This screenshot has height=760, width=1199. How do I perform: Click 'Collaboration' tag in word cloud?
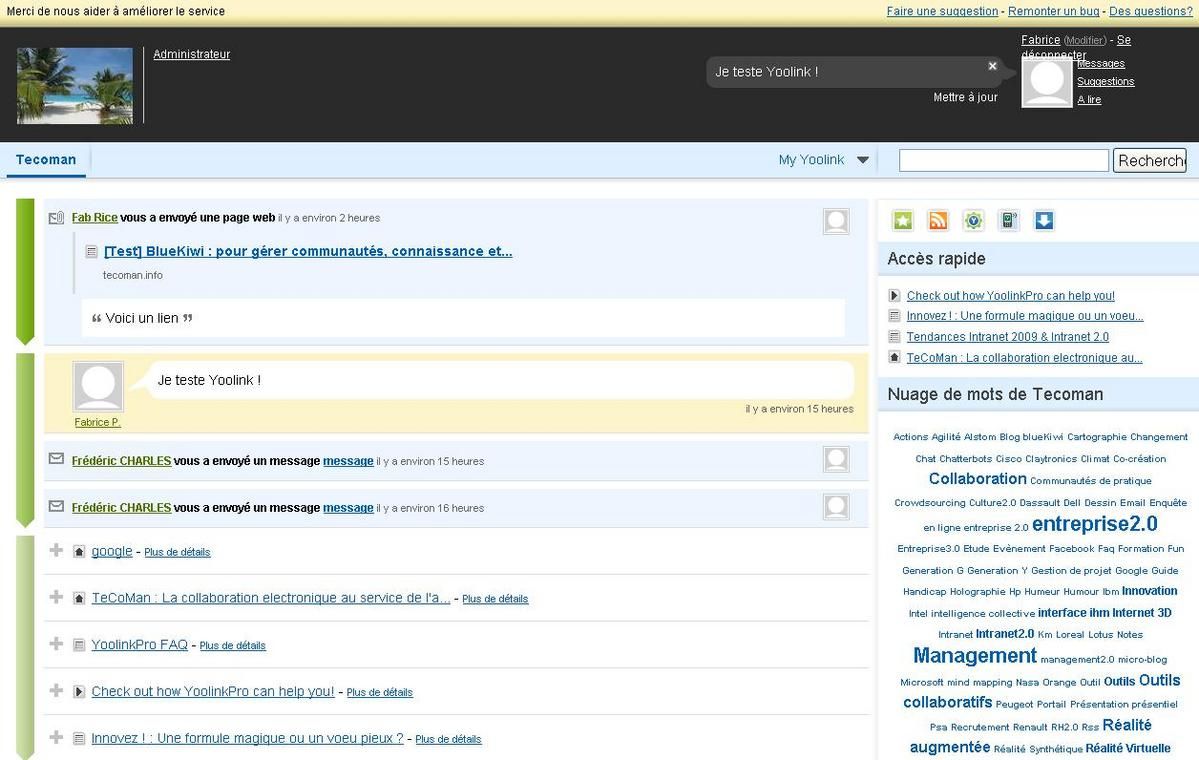[977, 479]
